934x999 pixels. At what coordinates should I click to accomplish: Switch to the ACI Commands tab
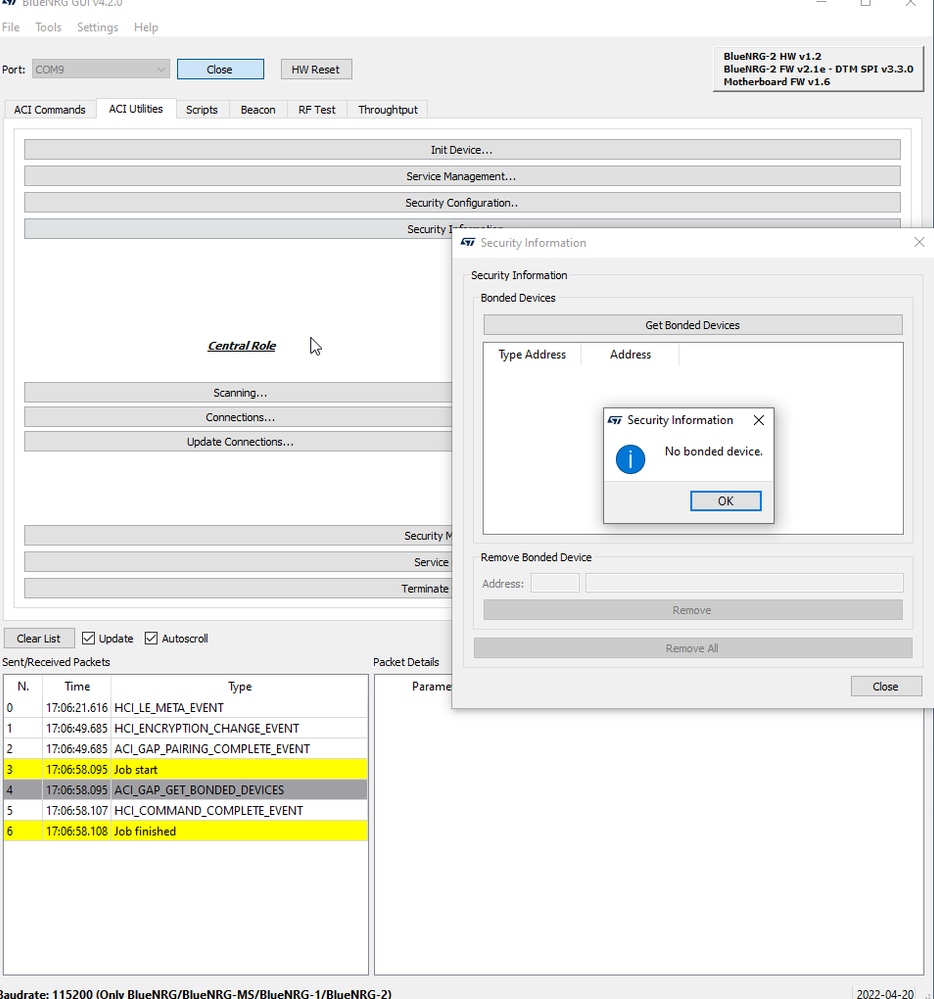pyautogui.click(x=50, y=110)
